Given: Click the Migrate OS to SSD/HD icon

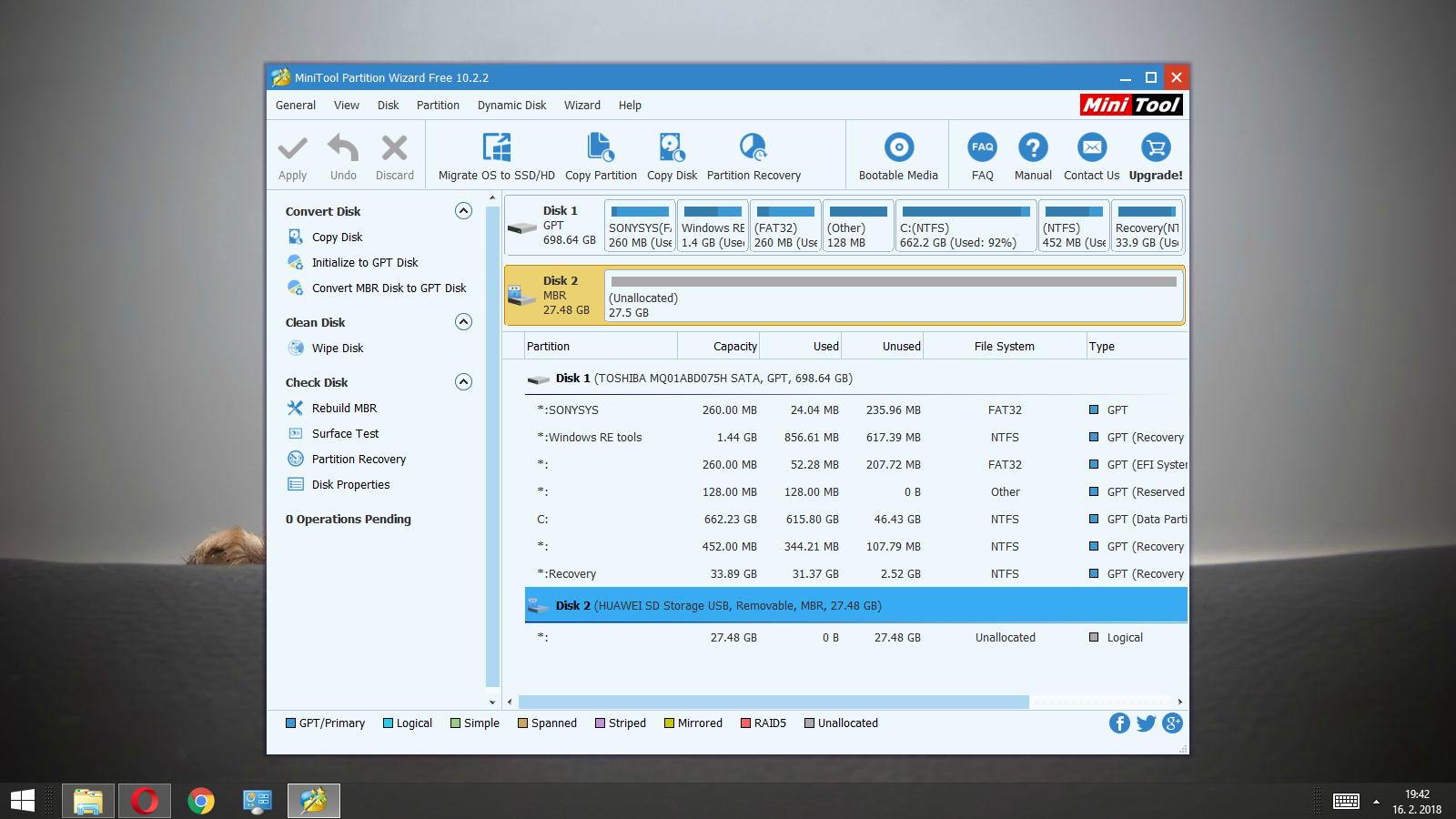Looking at the screenshot, I should [496, 148].
